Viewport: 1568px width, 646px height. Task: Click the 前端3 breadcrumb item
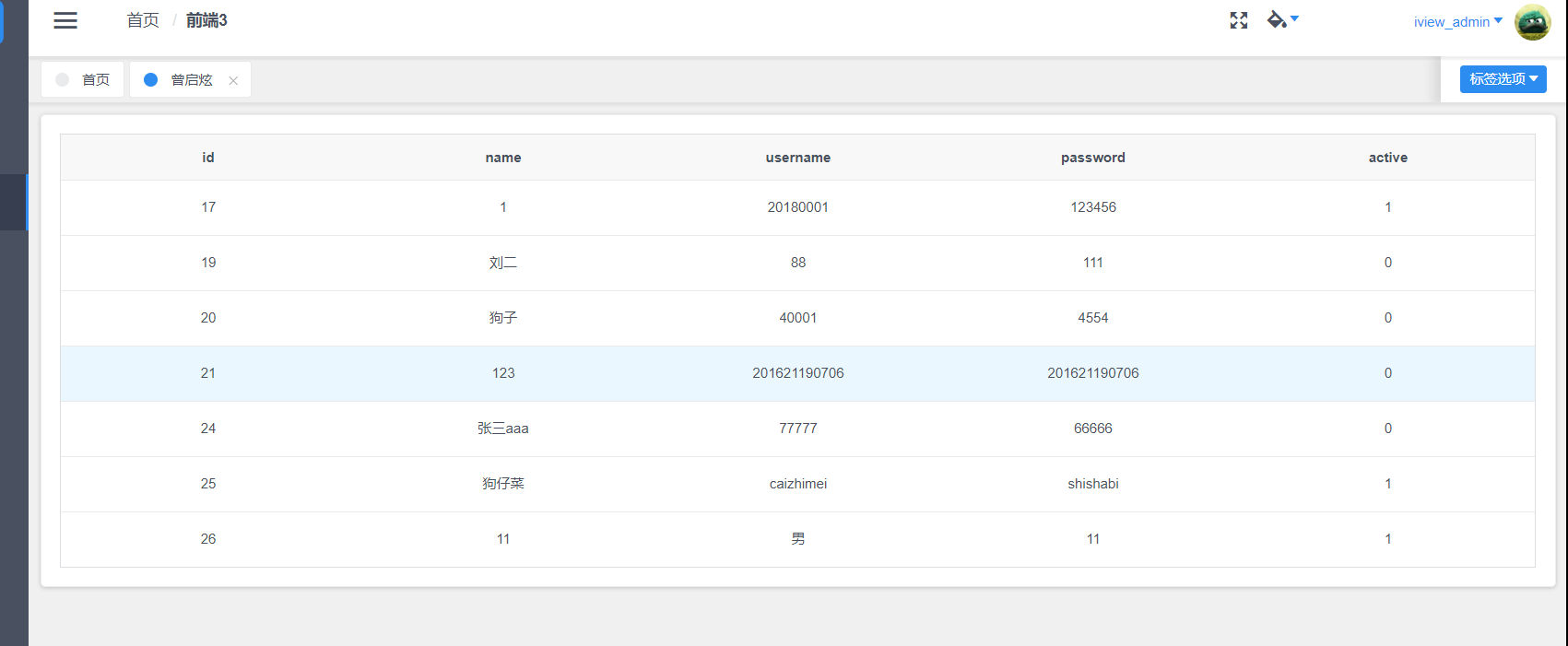[x=206, y=20]
